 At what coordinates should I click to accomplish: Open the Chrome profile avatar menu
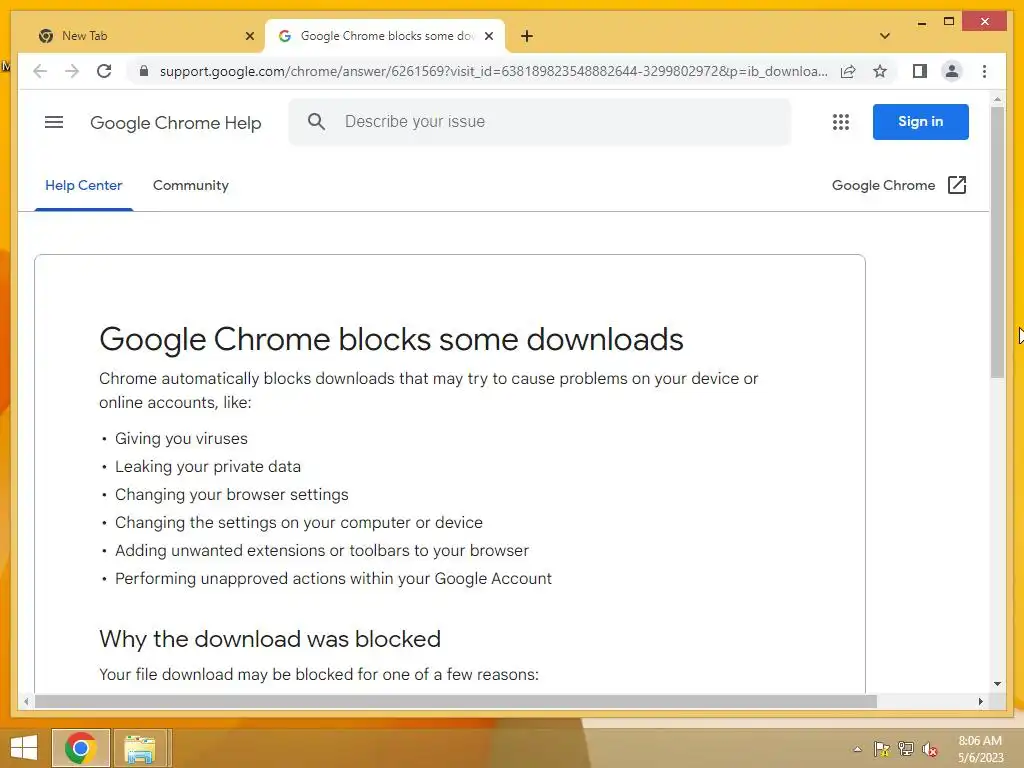[952, 71]
